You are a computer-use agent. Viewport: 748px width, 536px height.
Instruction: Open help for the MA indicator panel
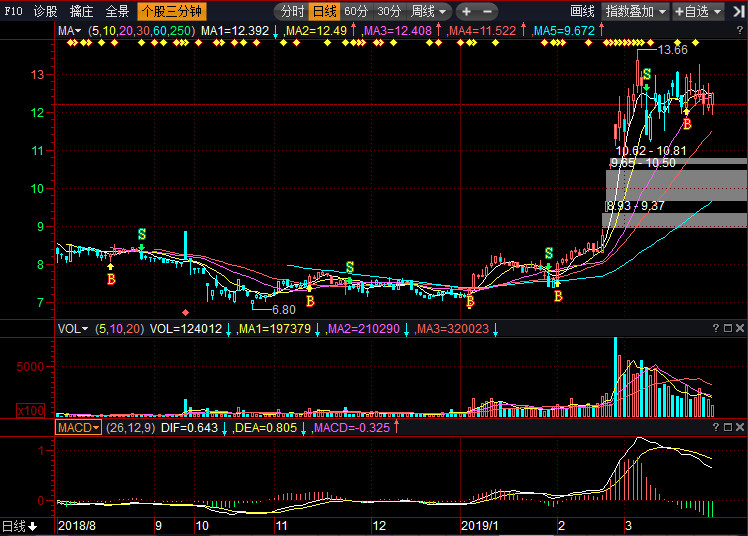point(740,31)
